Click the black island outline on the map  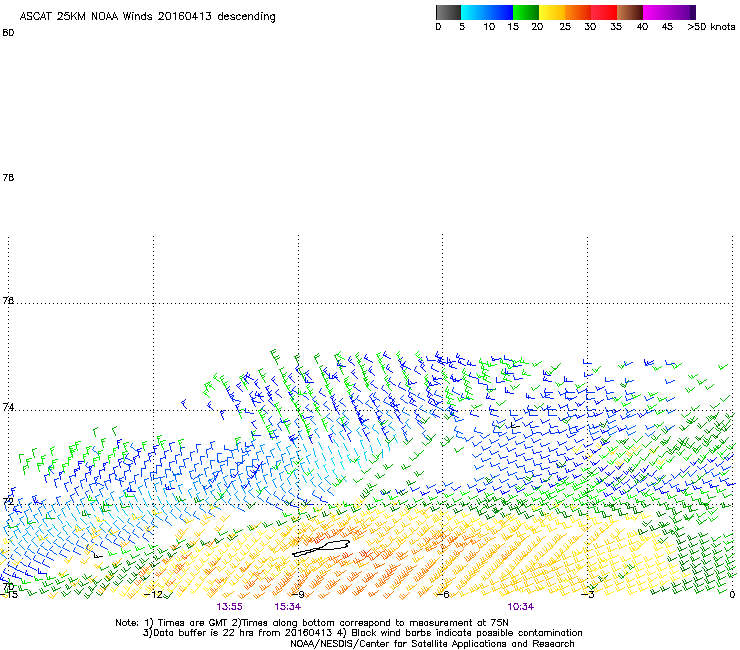pyautogui.click(x=321, y=548)
